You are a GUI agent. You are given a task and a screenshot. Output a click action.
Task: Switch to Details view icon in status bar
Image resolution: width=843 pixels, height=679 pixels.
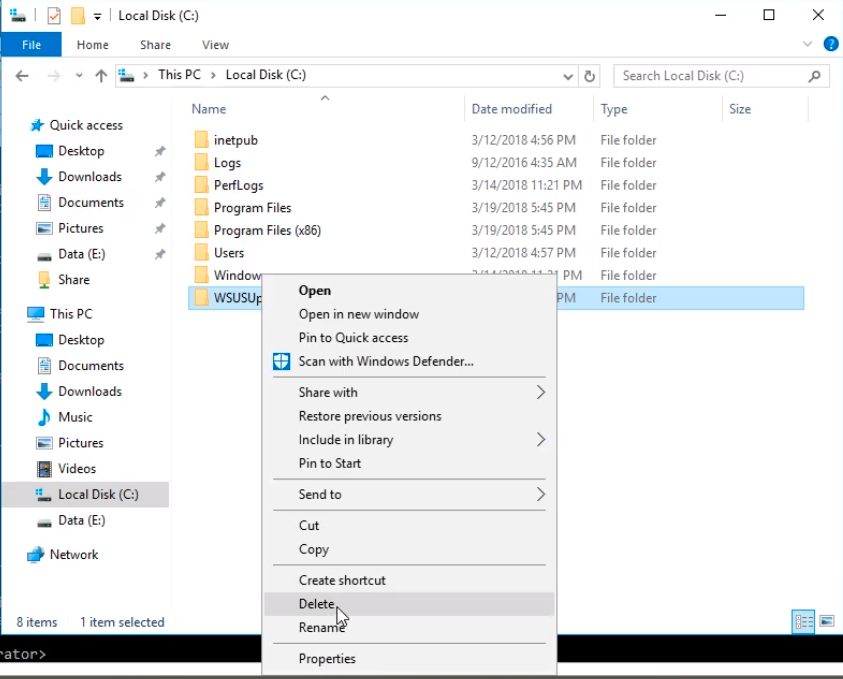point(804,622)
